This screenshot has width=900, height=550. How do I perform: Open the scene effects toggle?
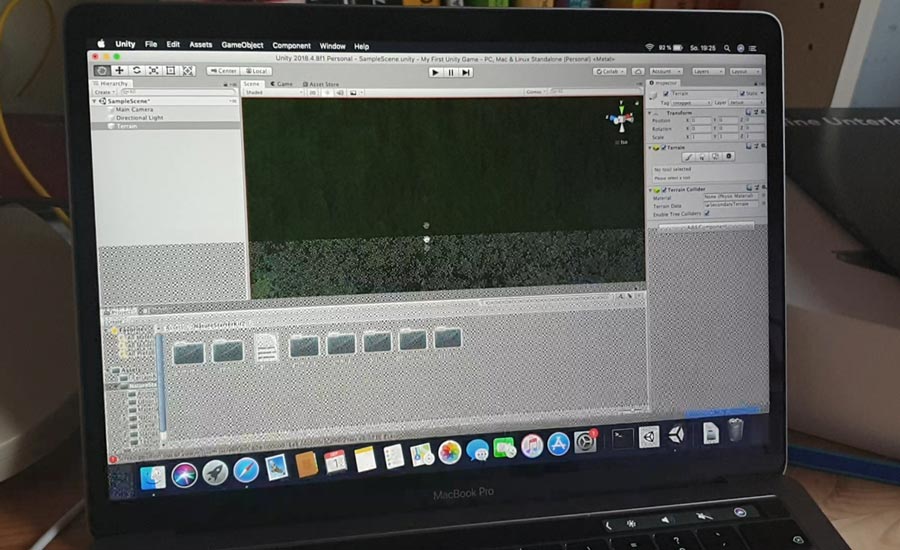click(355, 92)
